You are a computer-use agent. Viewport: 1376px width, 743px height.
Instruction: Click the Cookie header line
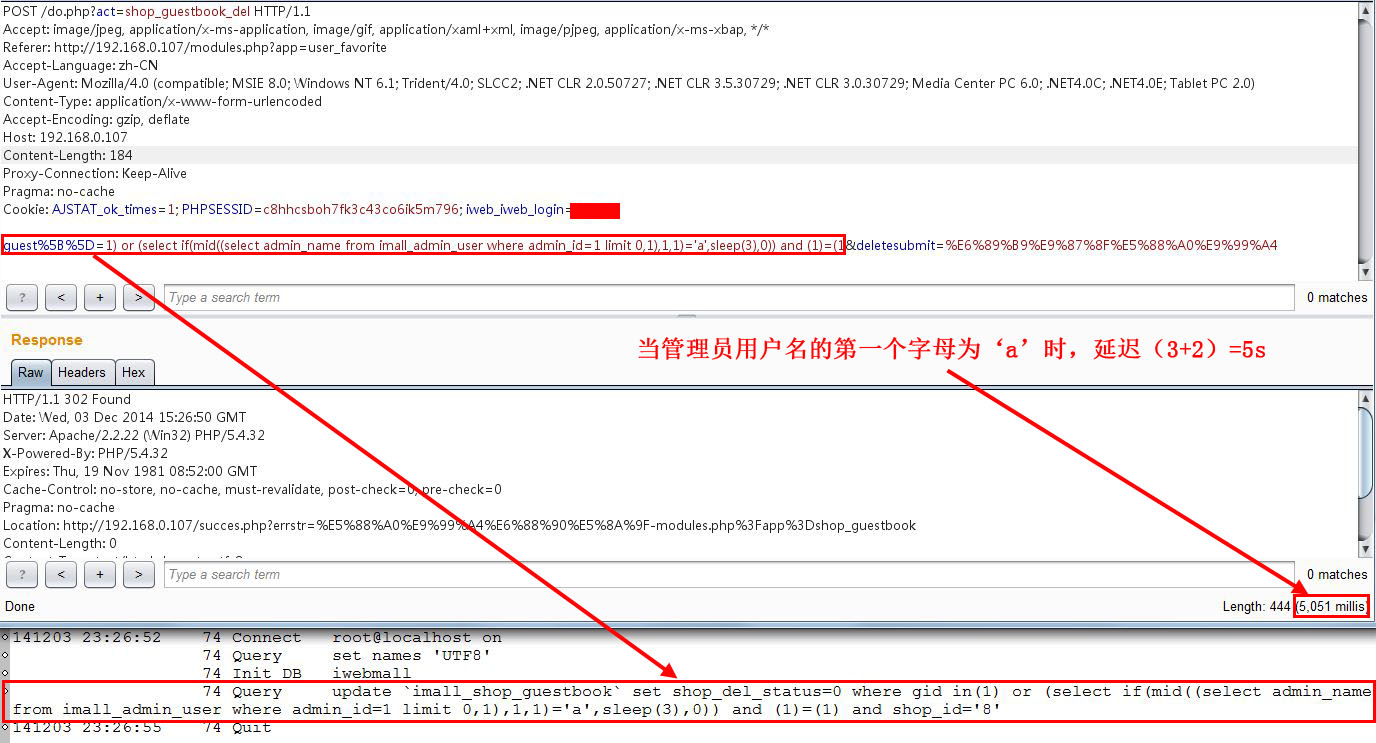pyautogui.click(x=311, y=209)
